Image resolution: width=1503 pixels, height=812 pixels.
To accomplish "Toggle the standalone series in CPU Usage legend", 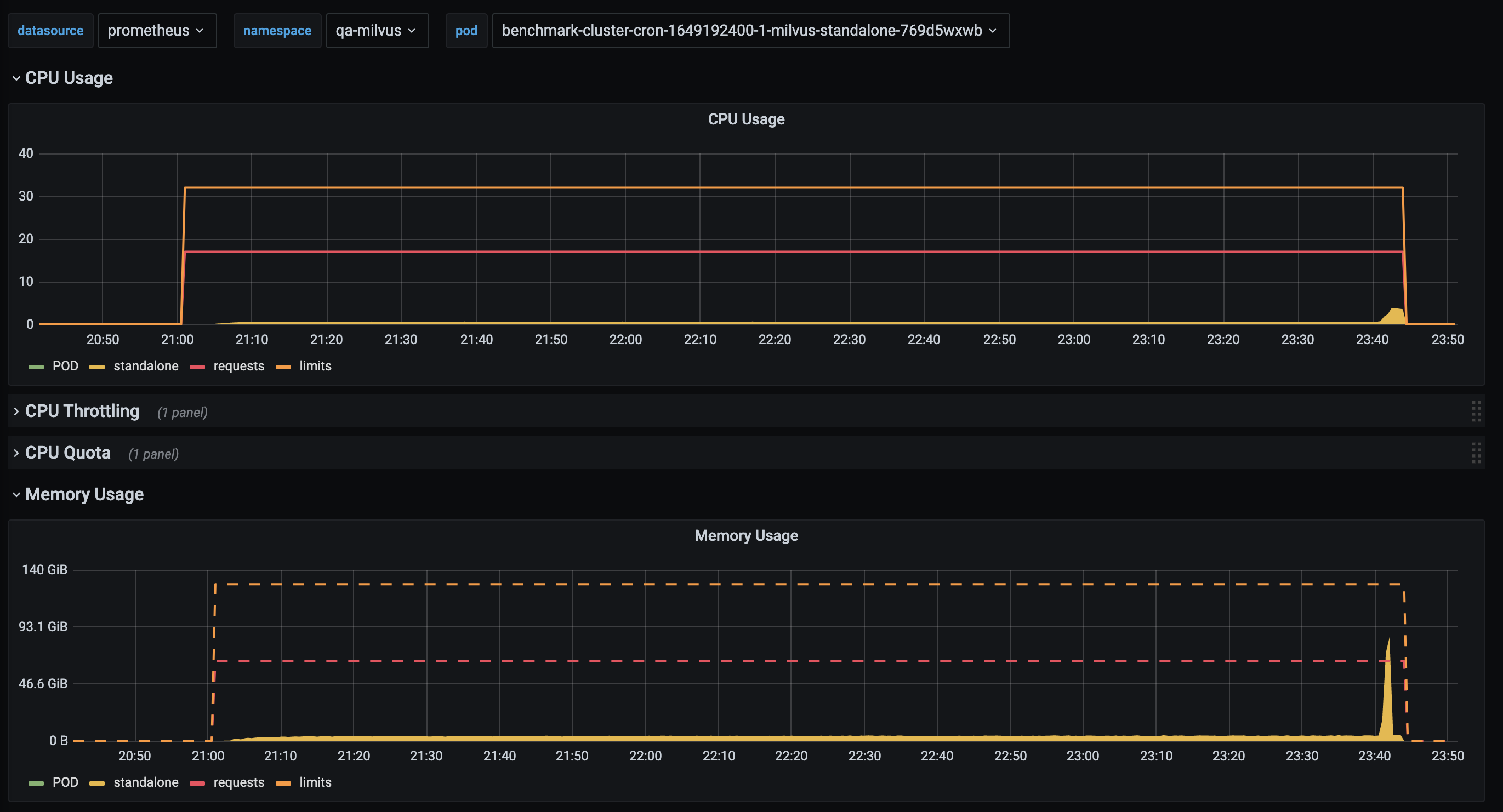I will click(x=145, y=366).
